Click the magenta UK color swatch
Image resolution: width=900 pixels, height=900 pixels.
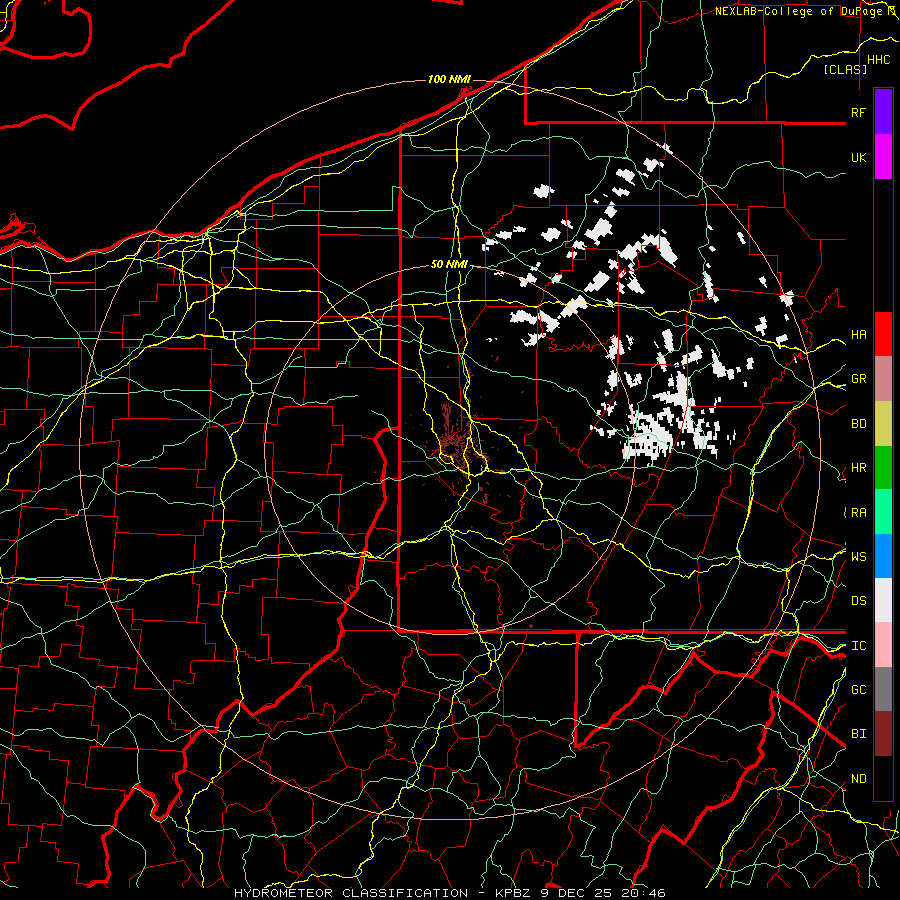[883, 157]
